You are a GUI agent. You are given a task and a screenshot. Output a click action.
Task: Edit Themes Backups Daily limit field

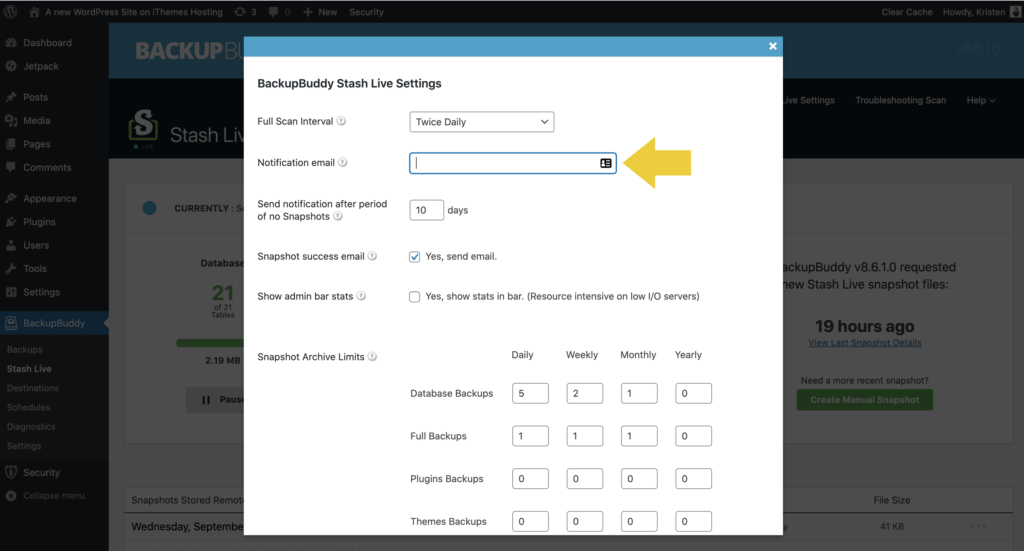click(530, 522)
